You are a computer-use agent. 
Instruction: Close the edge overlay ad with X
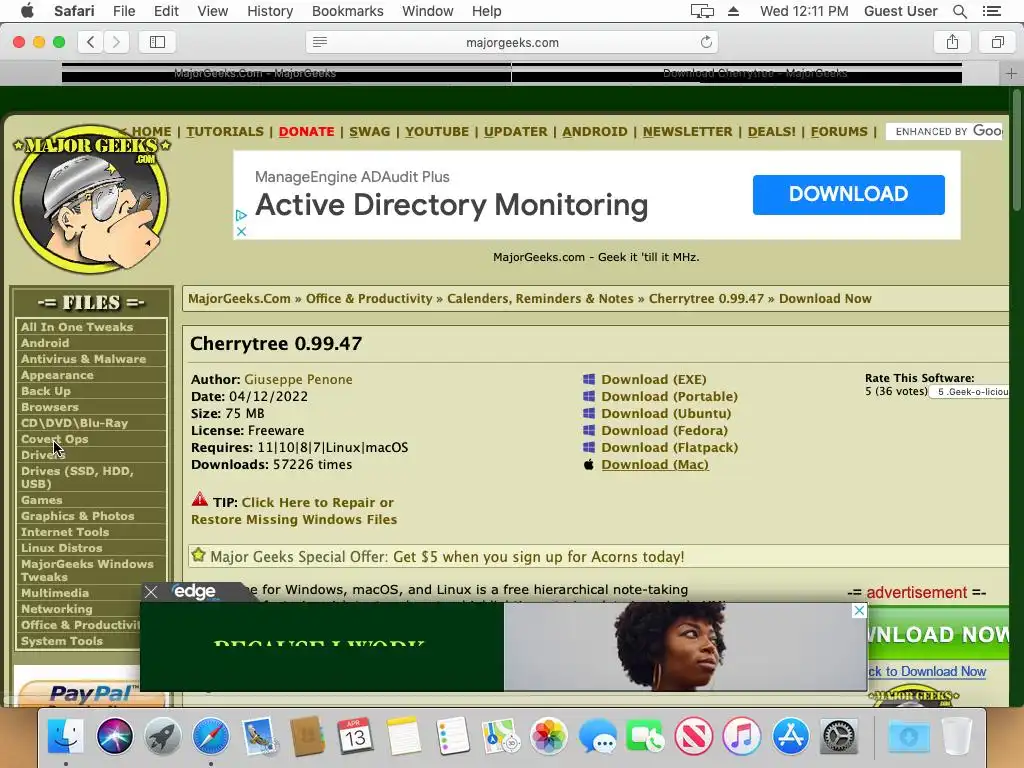pos(151,592)
